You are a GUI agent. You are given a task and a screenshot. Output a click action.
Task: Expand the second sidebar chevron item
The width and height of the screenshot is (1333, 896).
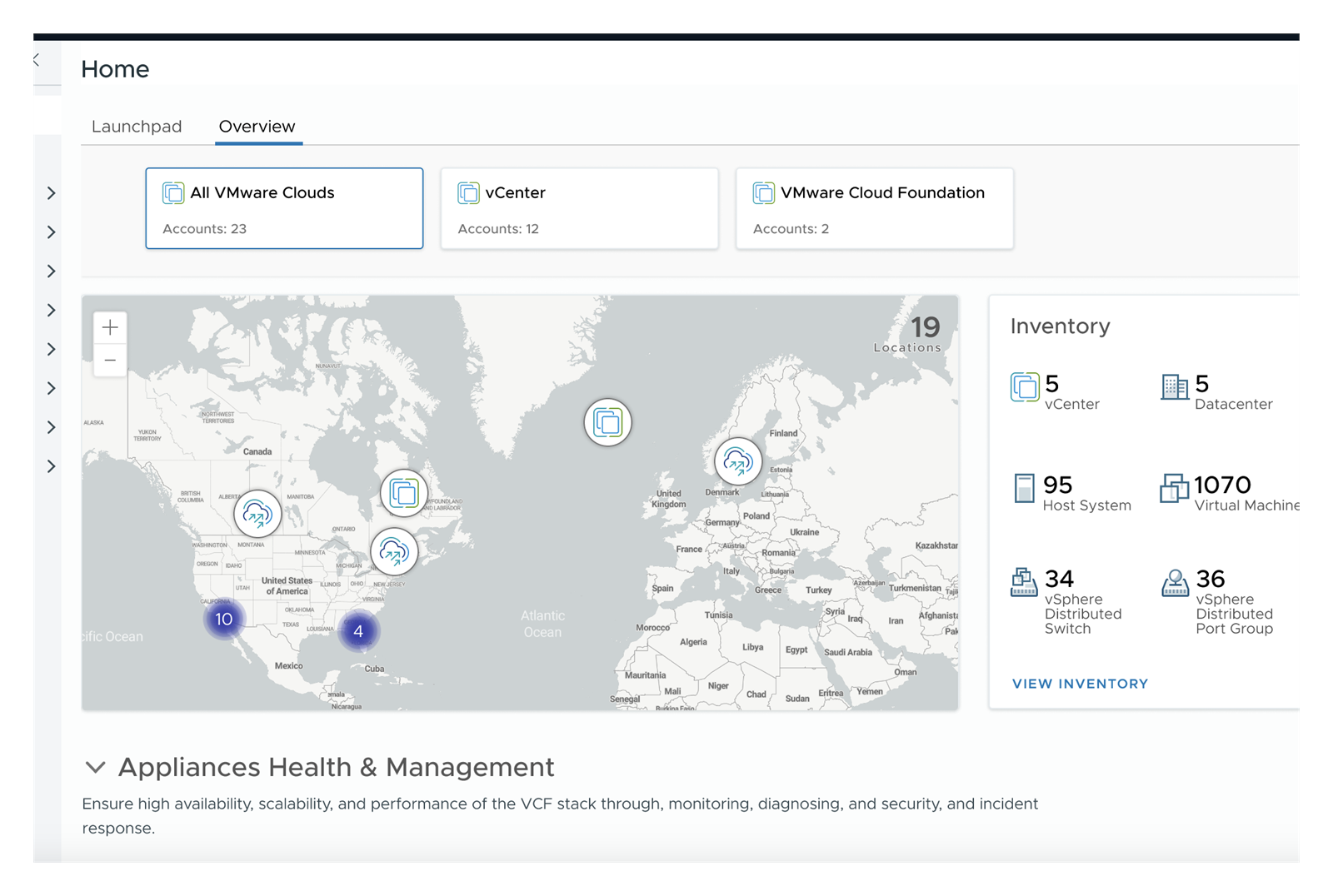[x=52, y=232]
